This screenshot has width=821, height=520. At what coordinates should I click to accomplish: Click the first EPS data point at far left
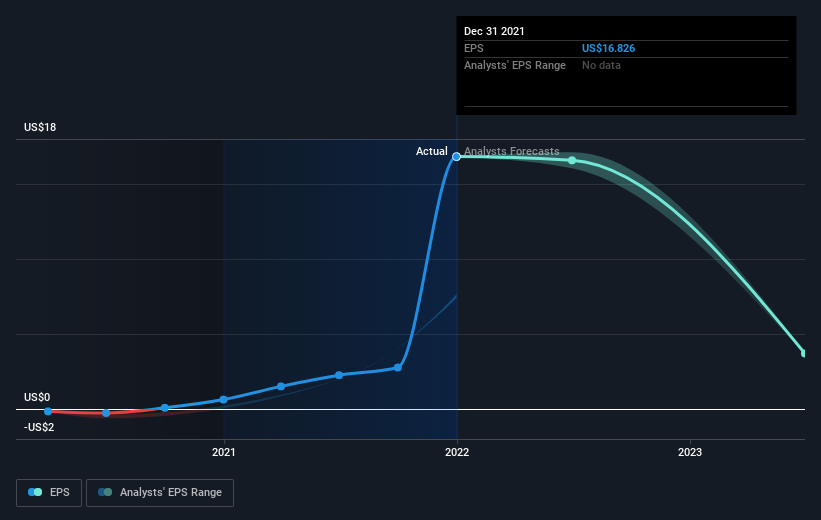(48, 411)
